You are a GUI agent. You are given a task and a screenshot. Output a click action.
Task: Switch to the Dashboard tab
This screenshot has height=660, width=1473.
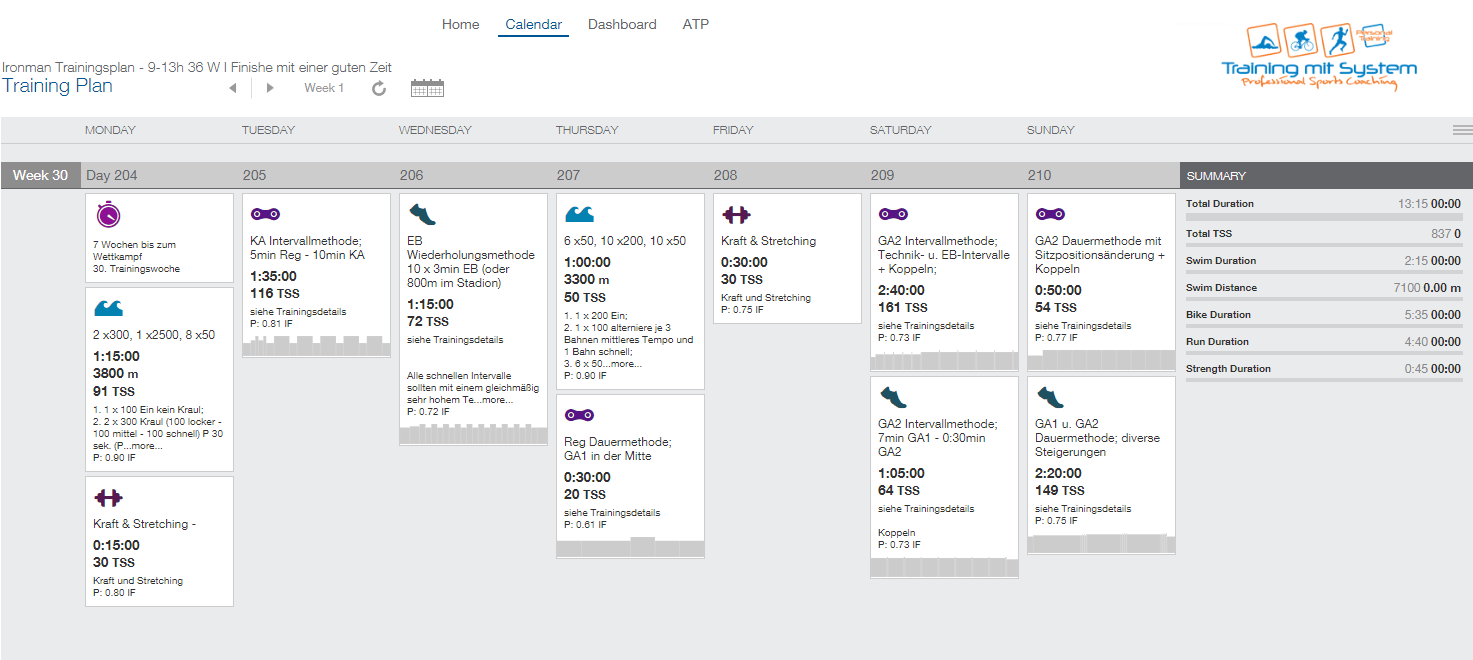(x=622, y=25)
